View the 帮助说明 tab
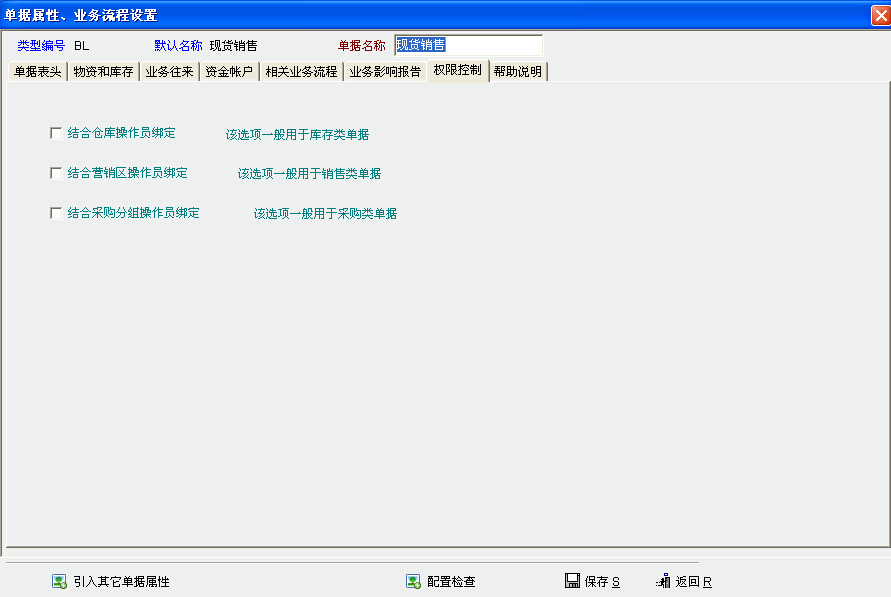This screenshot has height=597, width=891. [x=518, y=72]
